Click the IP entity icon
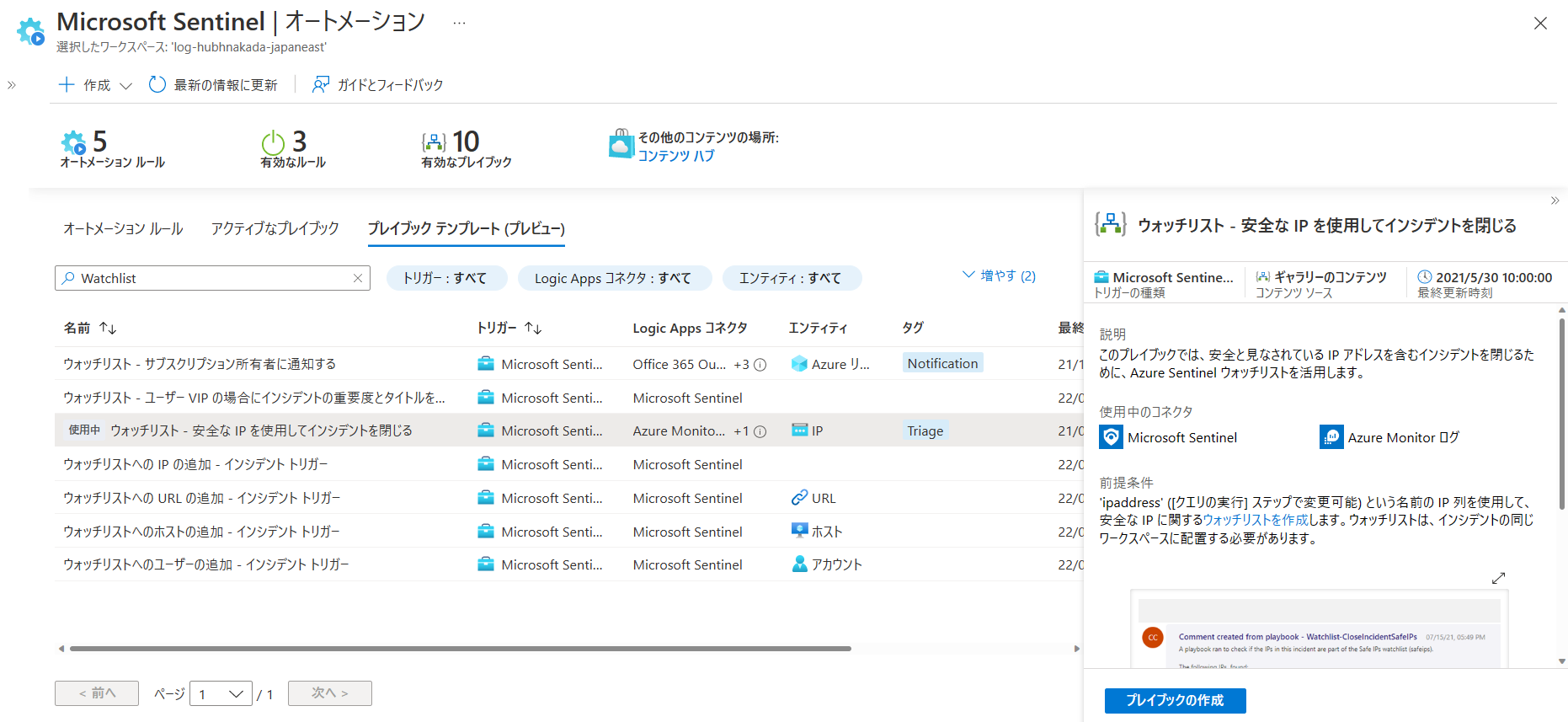1568x722 pixels. (x=799, y=431)
